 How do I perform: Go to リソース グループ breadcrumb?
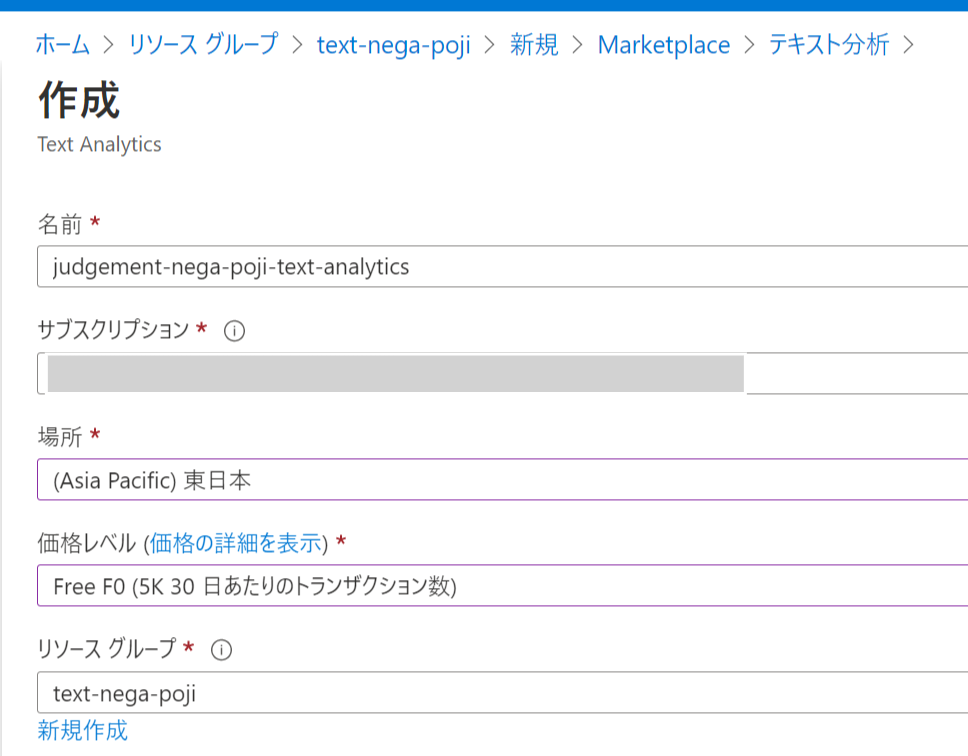pos(204,45)
